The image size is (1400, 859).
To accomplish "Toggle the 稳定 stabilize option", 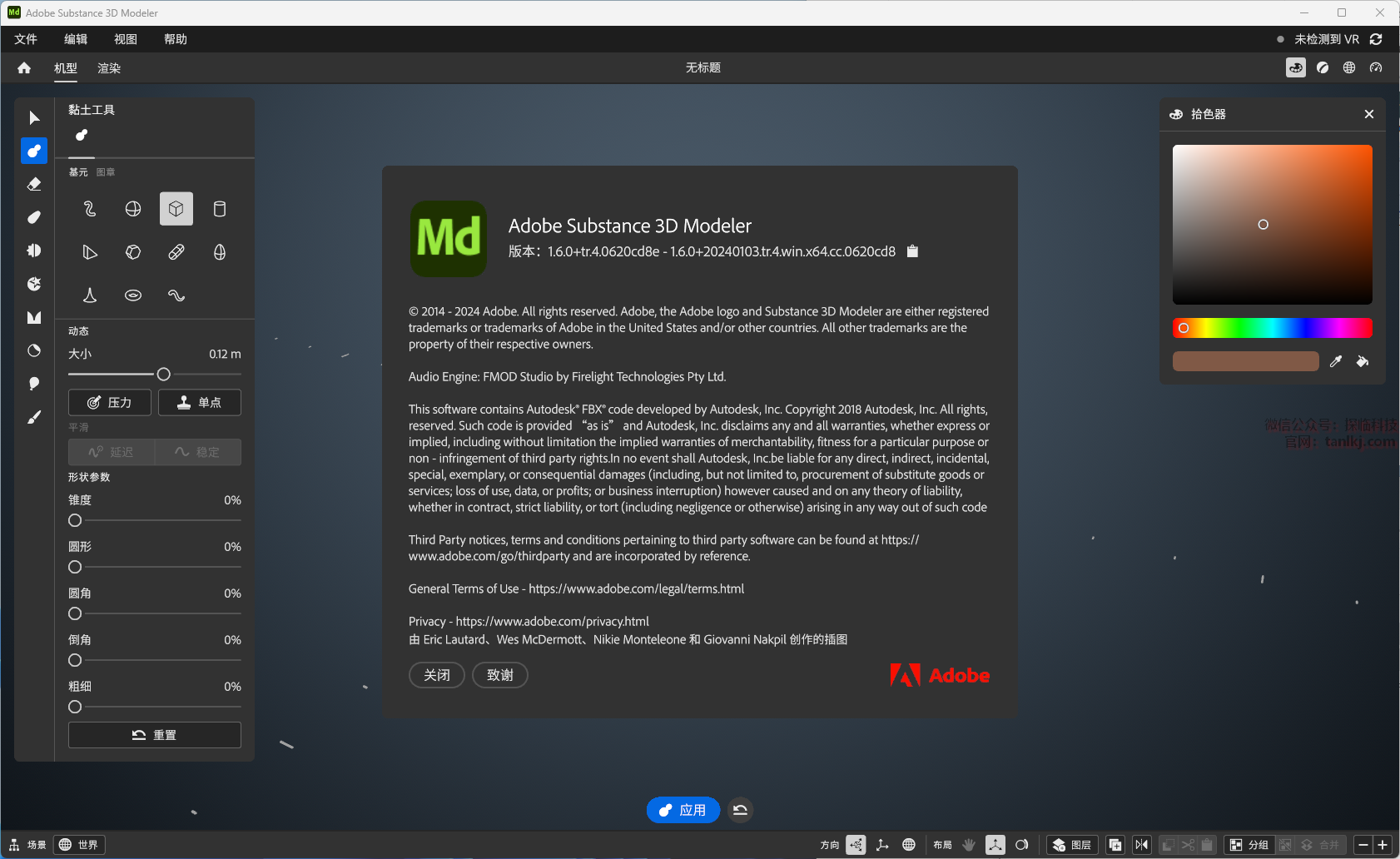I will [x=198, y=452].
